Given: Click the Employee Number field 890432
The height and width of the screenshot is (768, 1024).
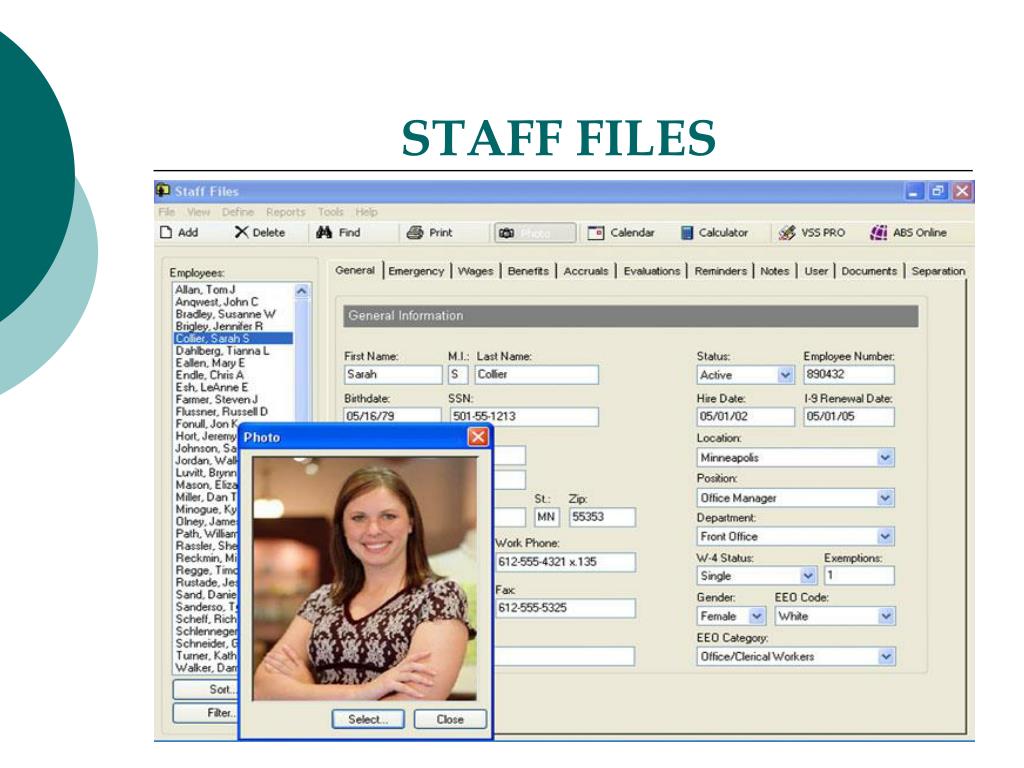Looking at the screenshot, I should coord(848,374).
